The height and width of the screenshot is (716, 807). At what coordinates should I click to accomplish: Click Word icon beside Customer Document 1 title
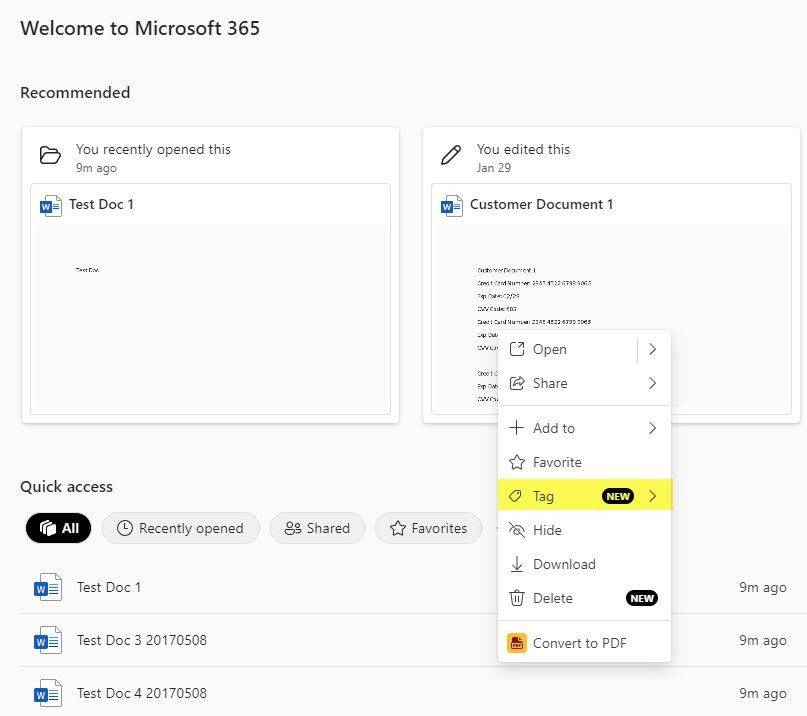click(451, 206)
